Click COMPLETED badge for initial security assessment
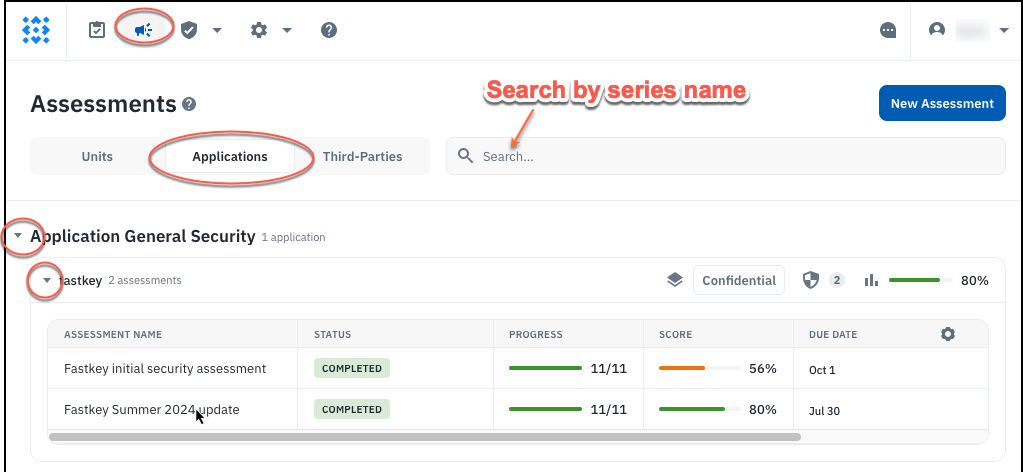Image resolution: width=1023 pixels, height=472 pixels. tap(352, 368)
